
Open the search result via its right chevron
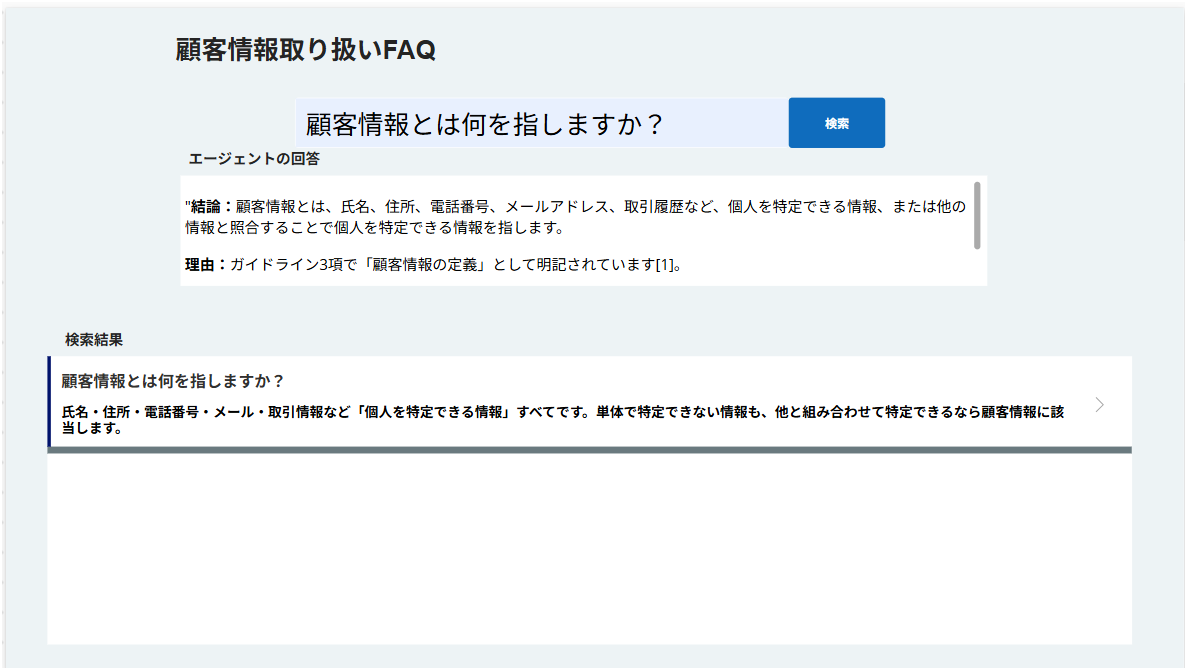(x=1099, y=405)
